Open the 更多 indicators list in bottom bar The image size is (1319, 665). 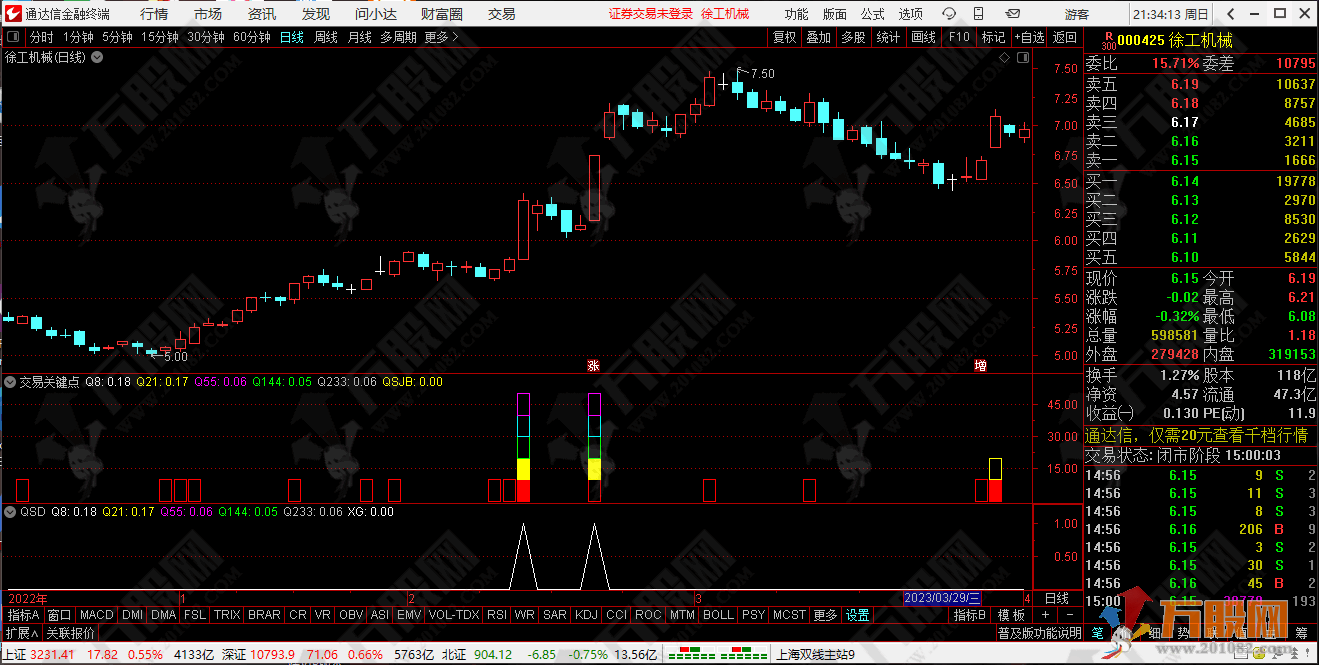click(x=825, y=615)
